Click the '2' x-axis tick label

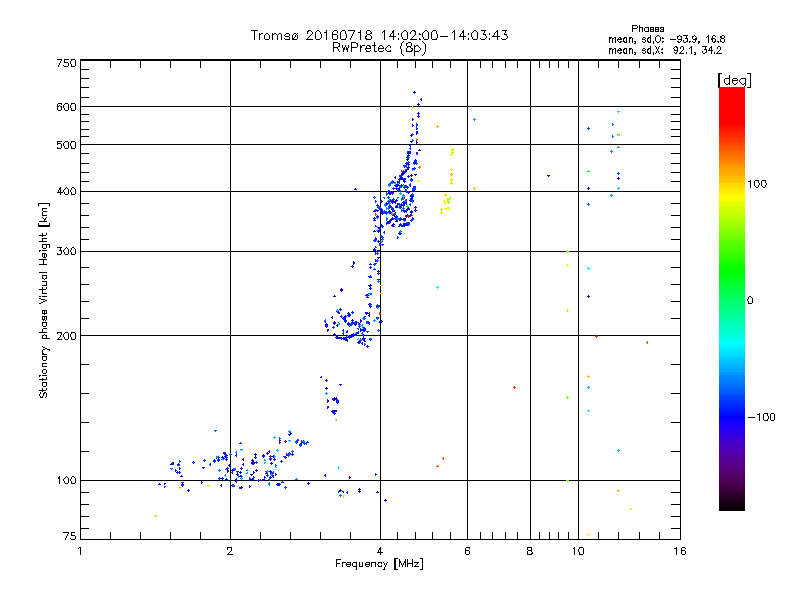click(x=230, y=551)
